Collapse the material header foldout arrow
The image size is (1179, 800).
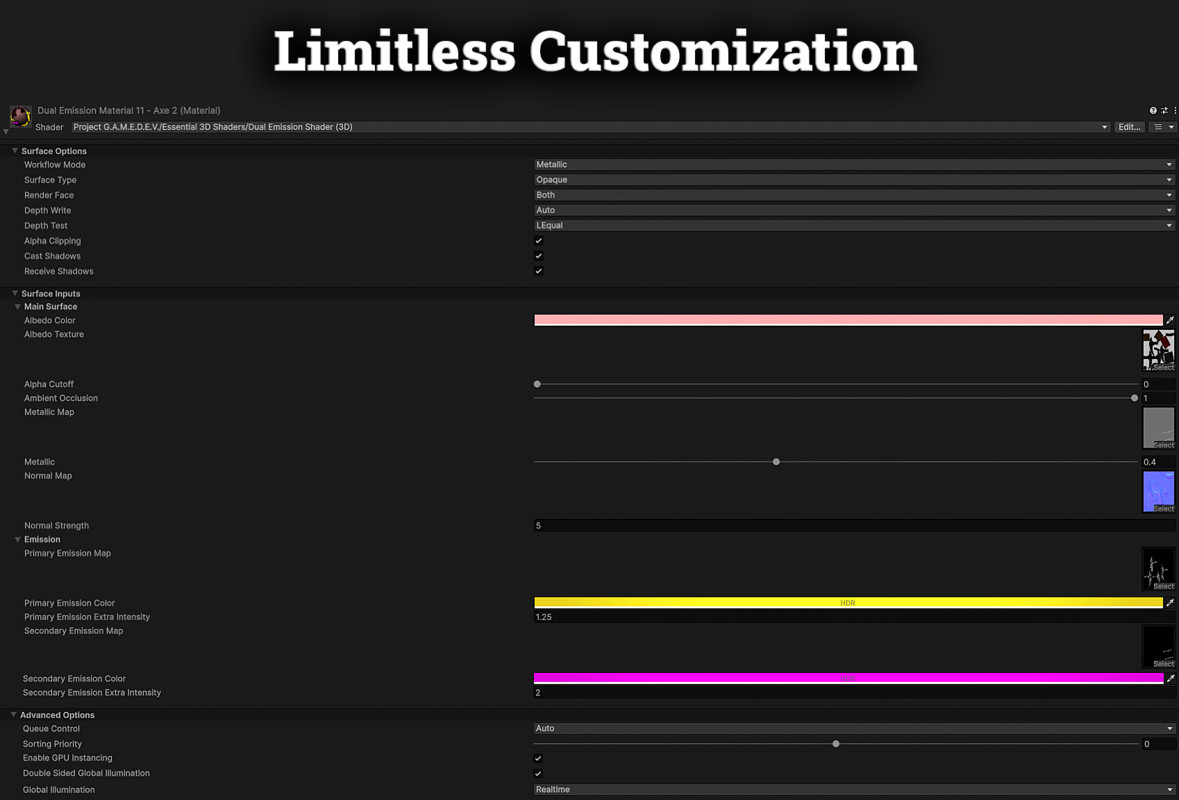(x=6, y=132)
